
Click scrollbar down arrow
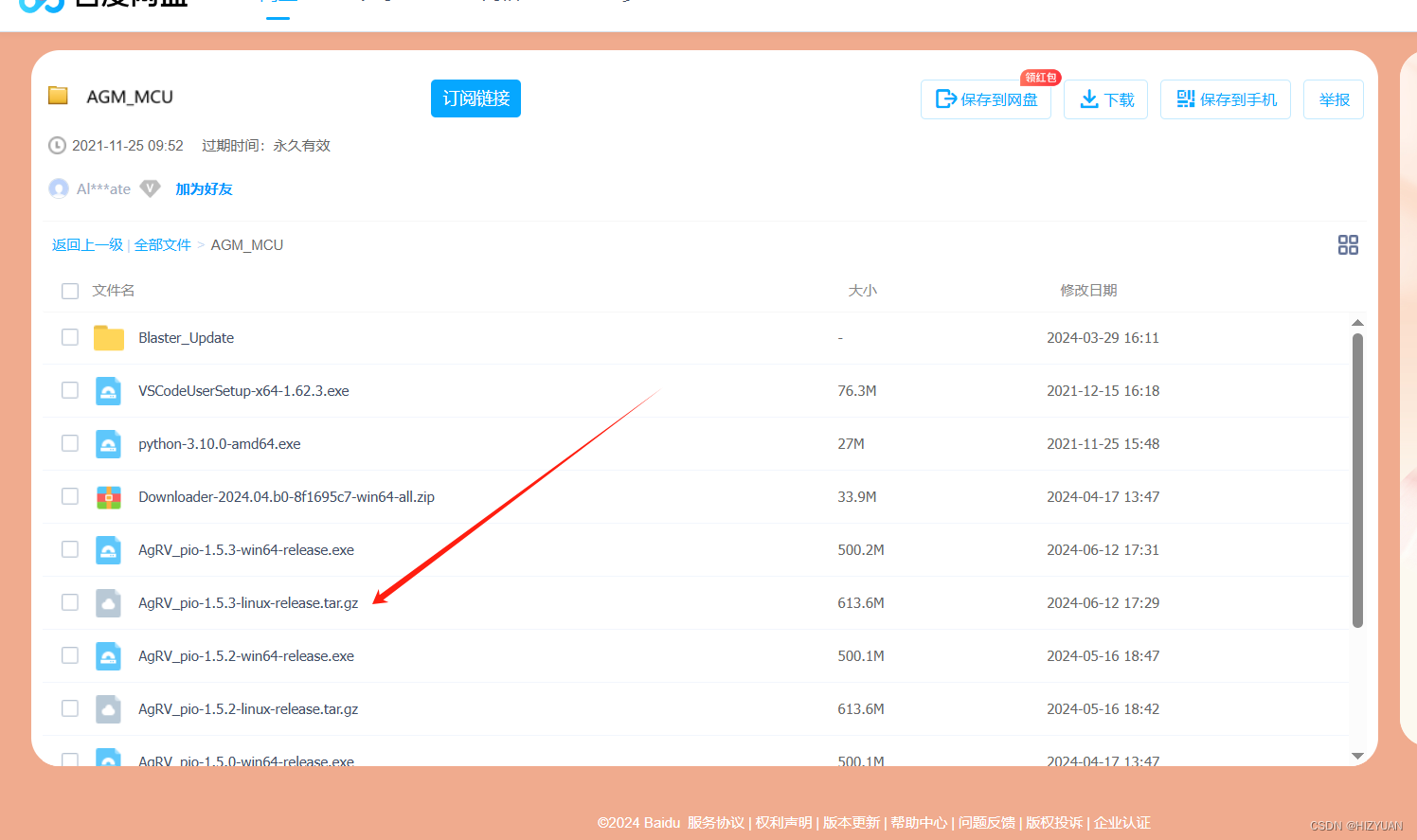(x=1357, y=756)
